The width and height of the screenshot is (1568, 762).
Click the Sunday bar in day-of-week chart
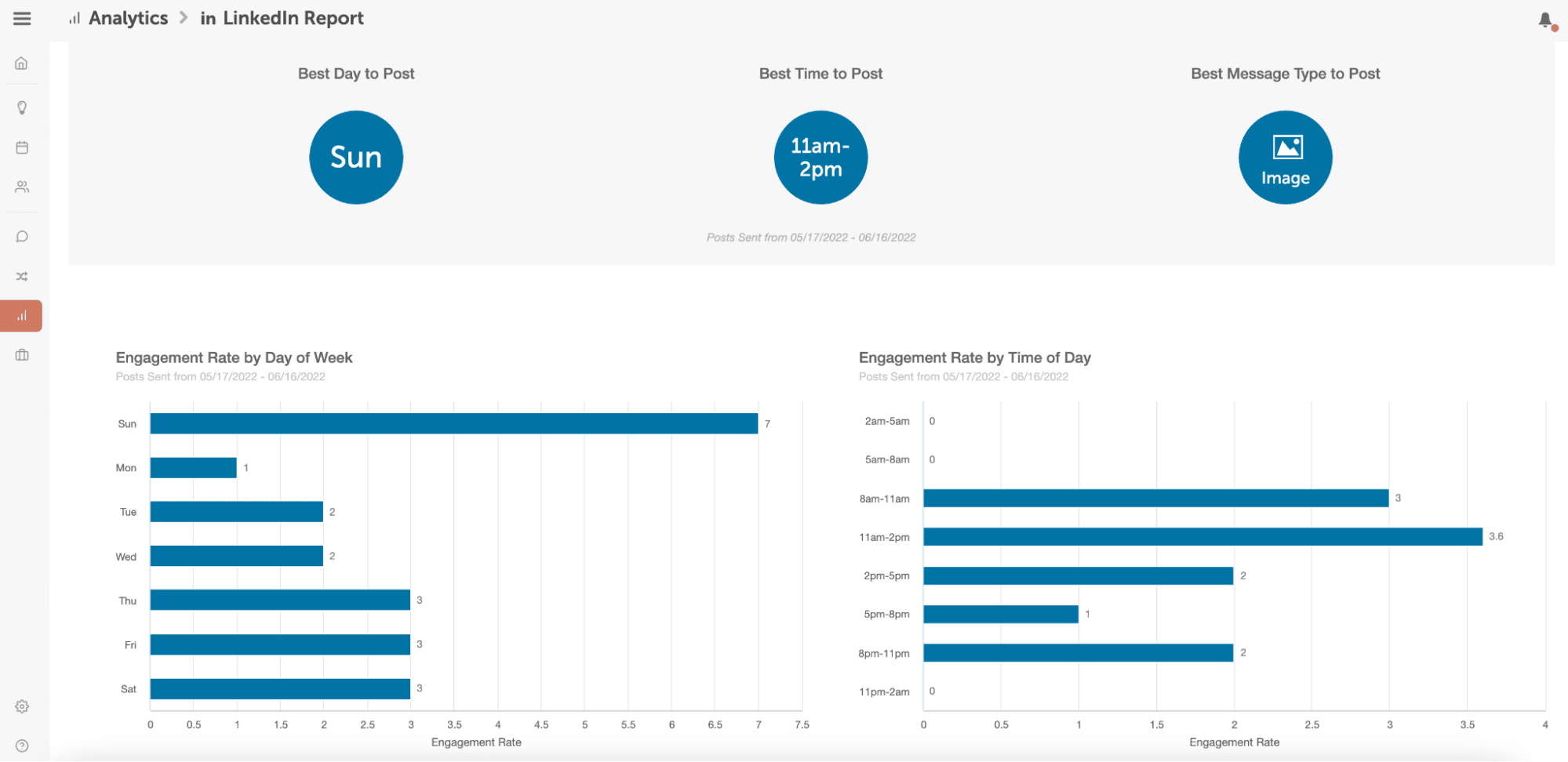(x=453, y=423)
